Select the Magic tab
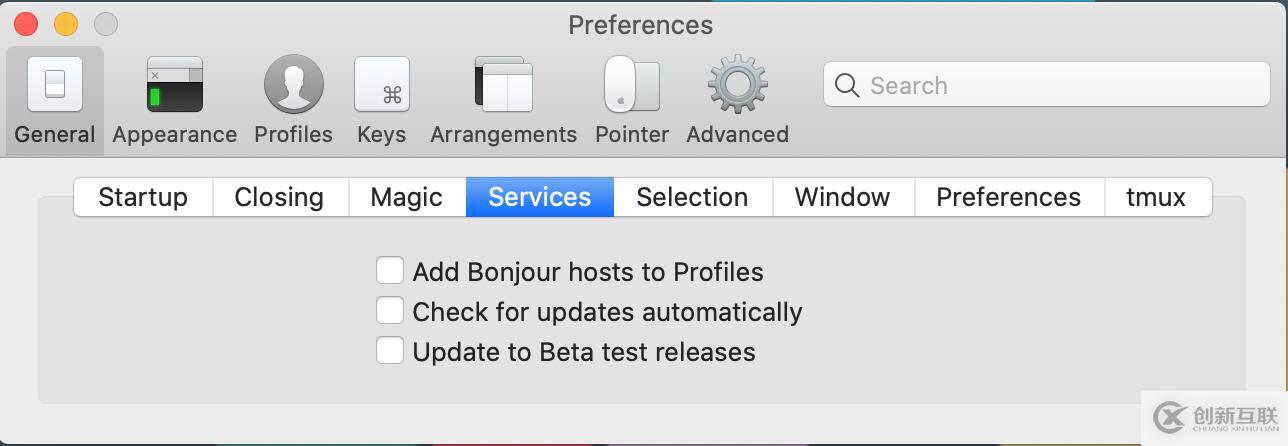Image resolution: width=1288 pixels, height=446 pixels. 406,197
